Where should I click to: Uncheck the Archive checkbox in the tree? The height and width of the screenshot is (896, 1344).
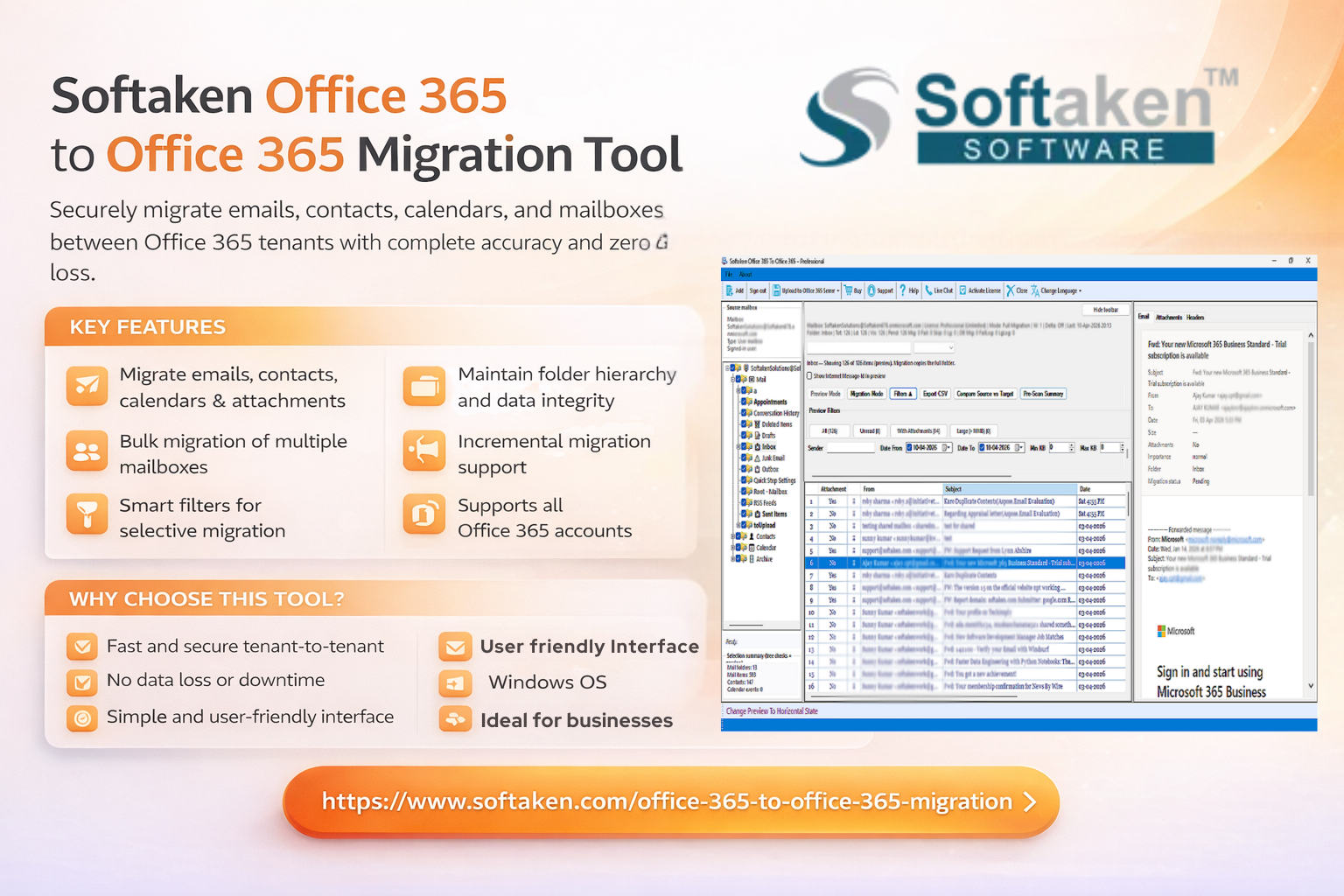739,559
